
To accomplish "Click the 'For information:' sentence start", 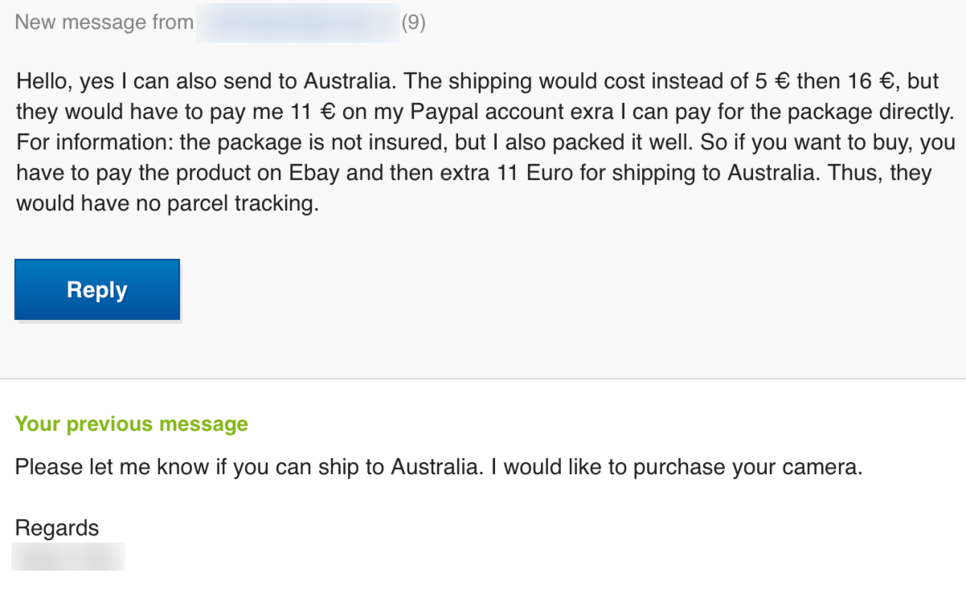I will pyautogui.click(x=95, y=142).
